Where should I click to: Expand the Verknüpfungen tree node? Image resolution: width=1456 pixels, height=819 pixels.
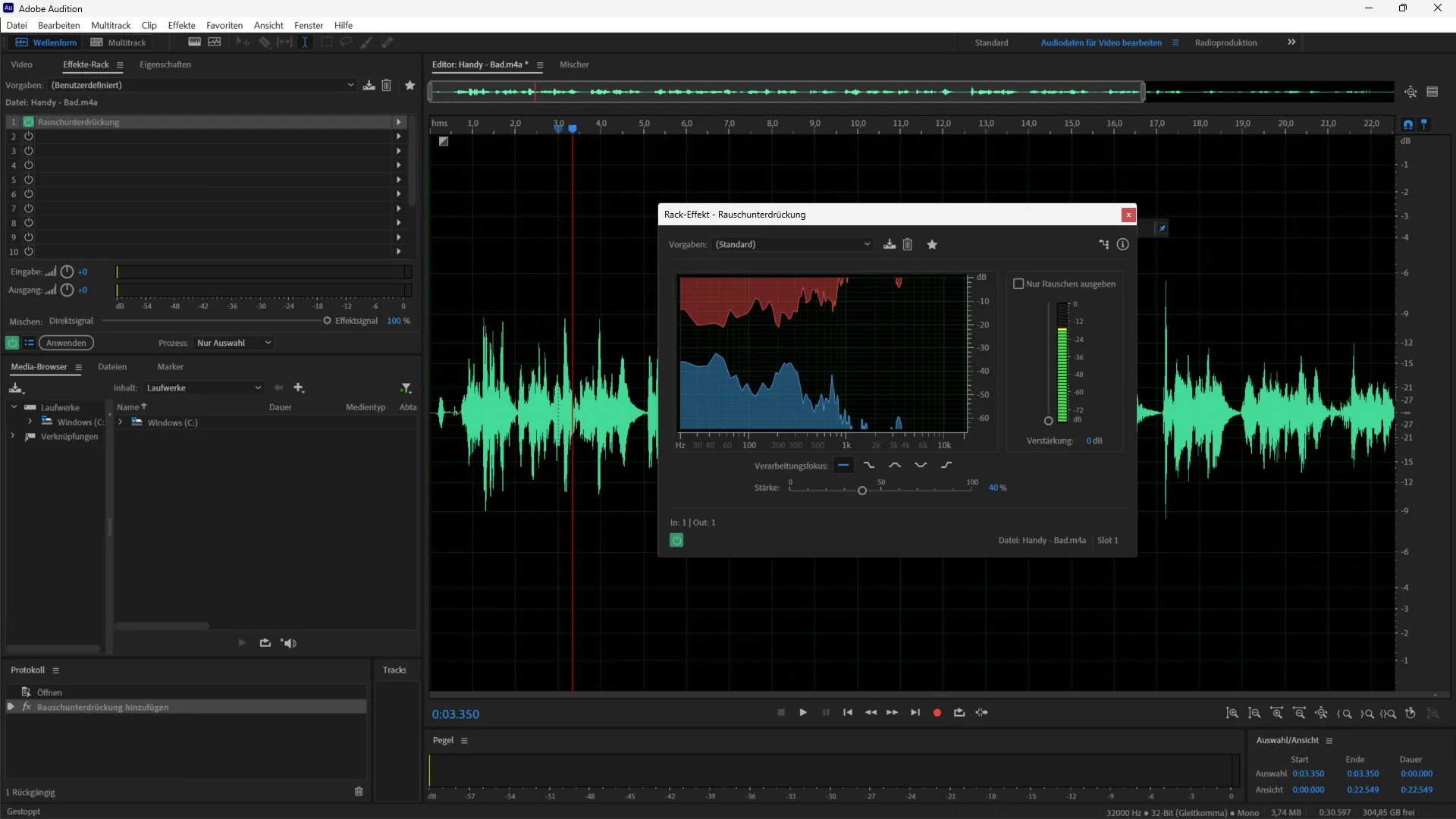pyautogui.click(x=13, y=436)
